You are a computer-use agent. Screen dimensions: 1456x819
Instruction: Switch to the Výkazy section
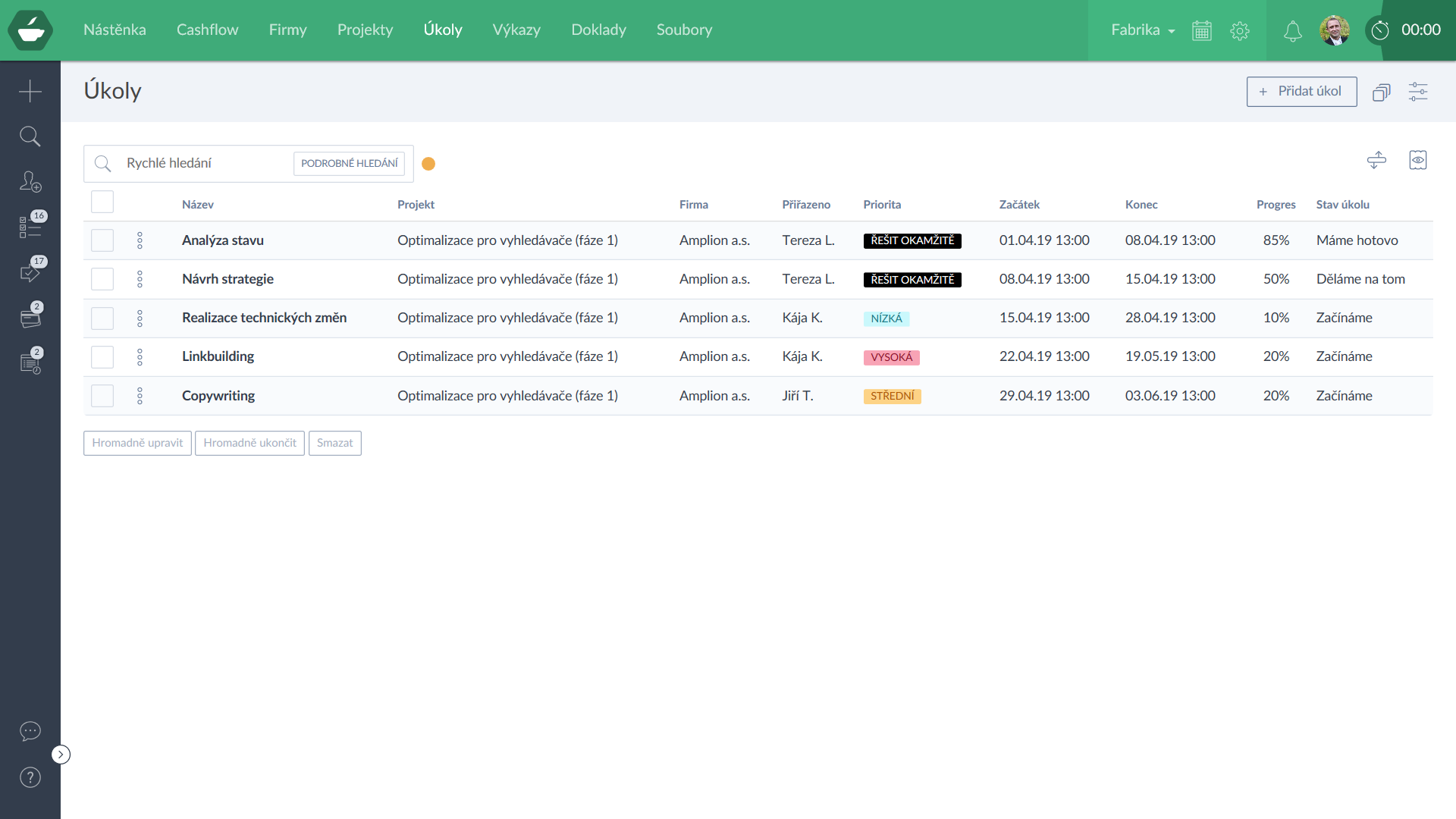click(516, 30)
